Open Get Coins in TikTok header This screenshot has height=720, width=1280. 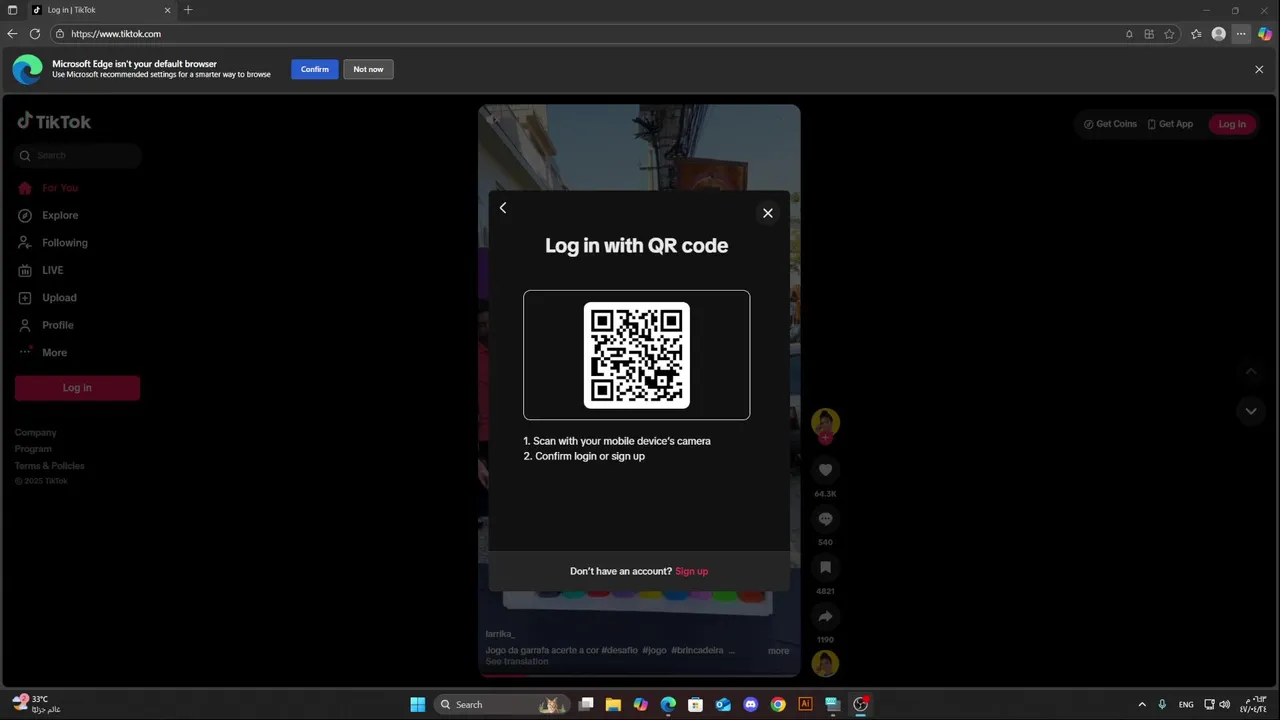coord(1110,124)
